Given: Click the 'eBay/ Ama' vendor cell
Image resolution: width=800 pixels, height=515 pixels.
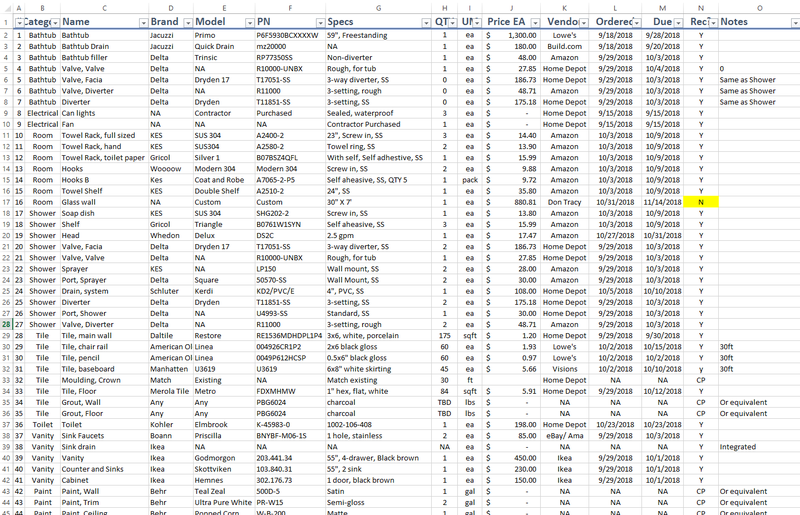Looking at the screenshot, I should (564, 436).
